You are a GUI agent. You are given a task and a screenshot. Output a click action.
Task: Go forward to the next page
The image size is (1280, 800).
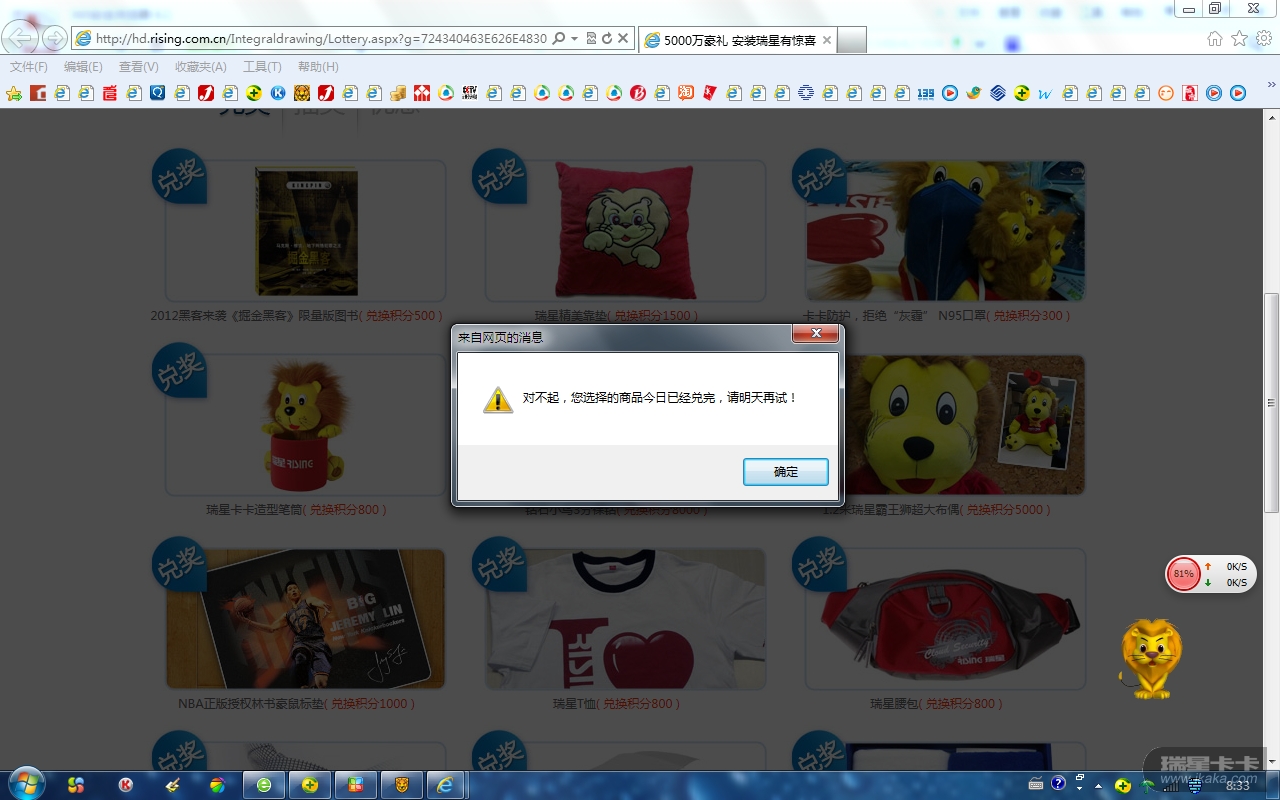[55, 38]
